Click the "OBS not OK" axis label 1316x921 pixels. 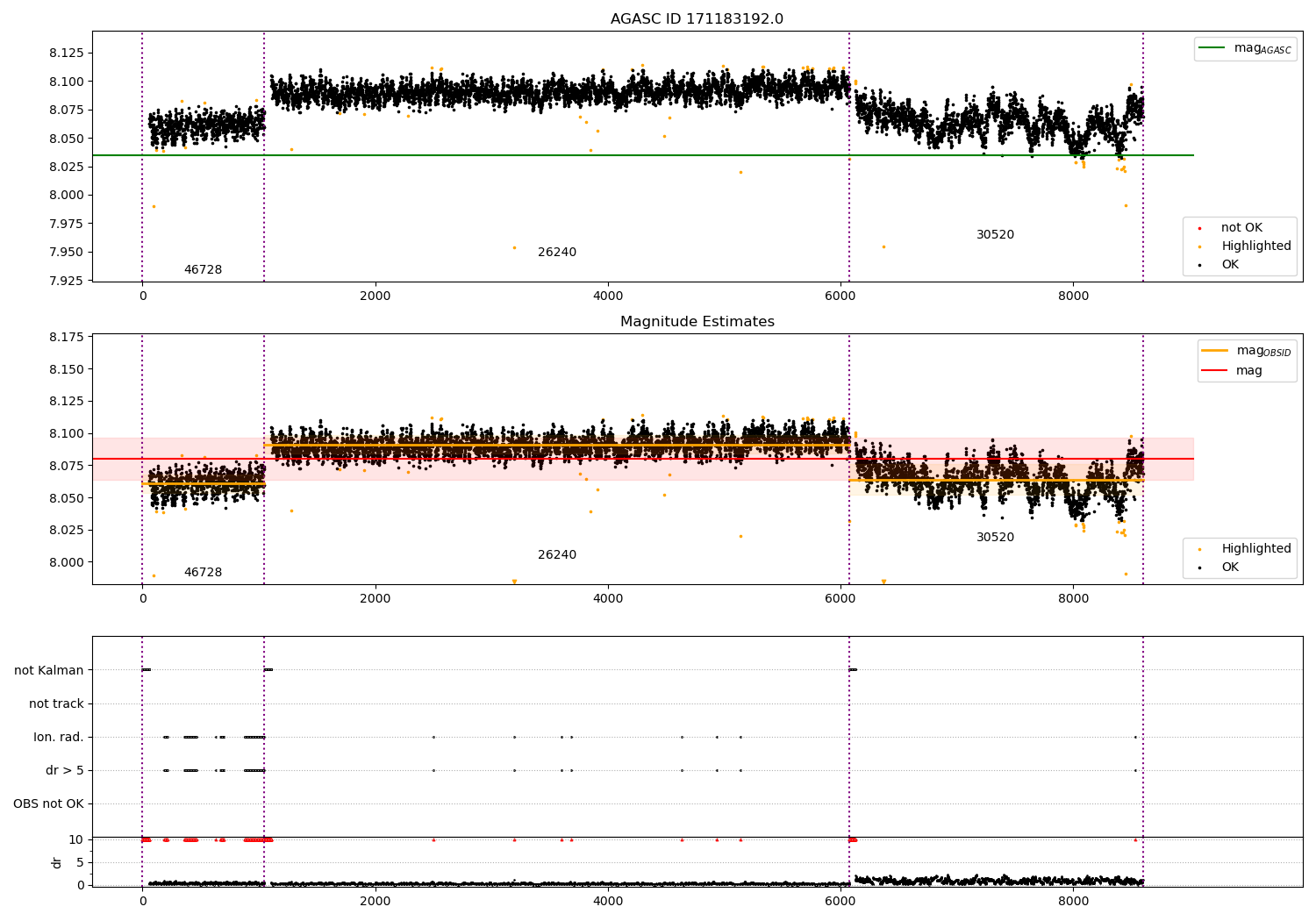pyautogui.click(x=48, y=804)
